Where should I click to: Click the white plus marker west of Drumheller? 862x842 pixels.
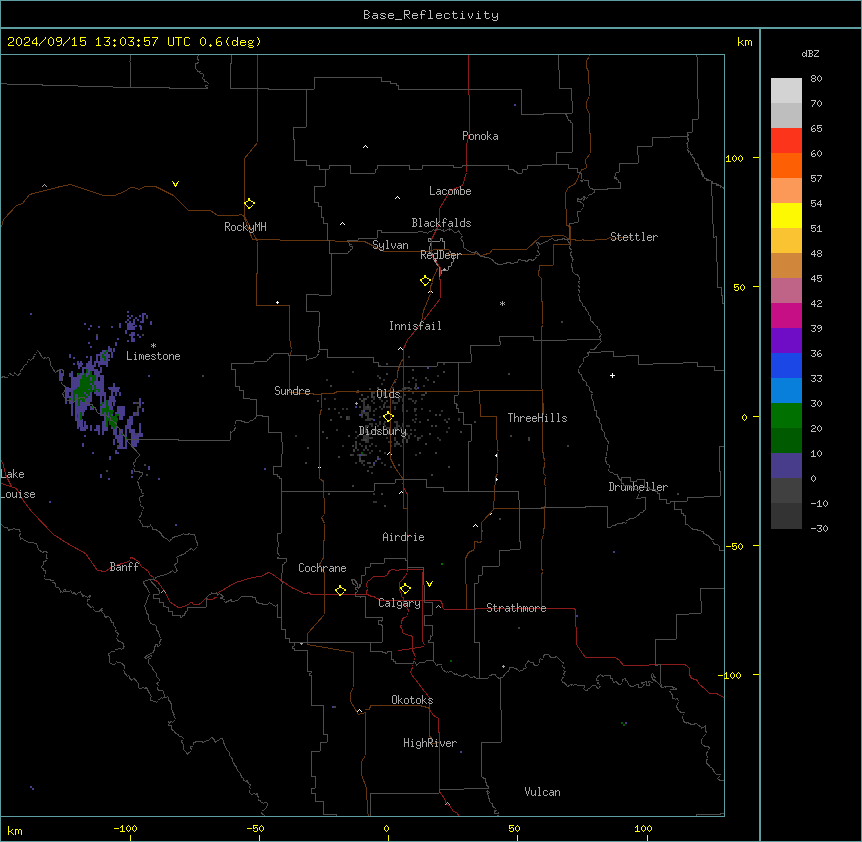(x=612, y=375)
